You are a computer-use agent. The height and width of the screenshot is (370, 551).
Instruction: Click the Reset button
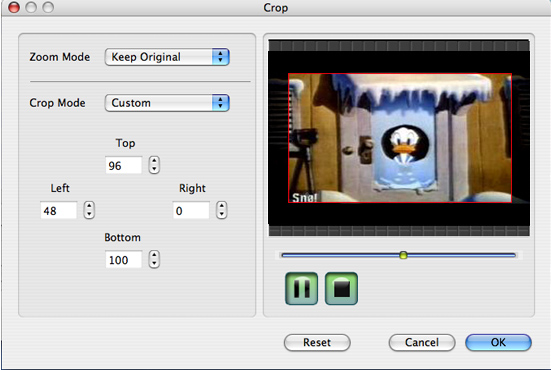point(317,343)
